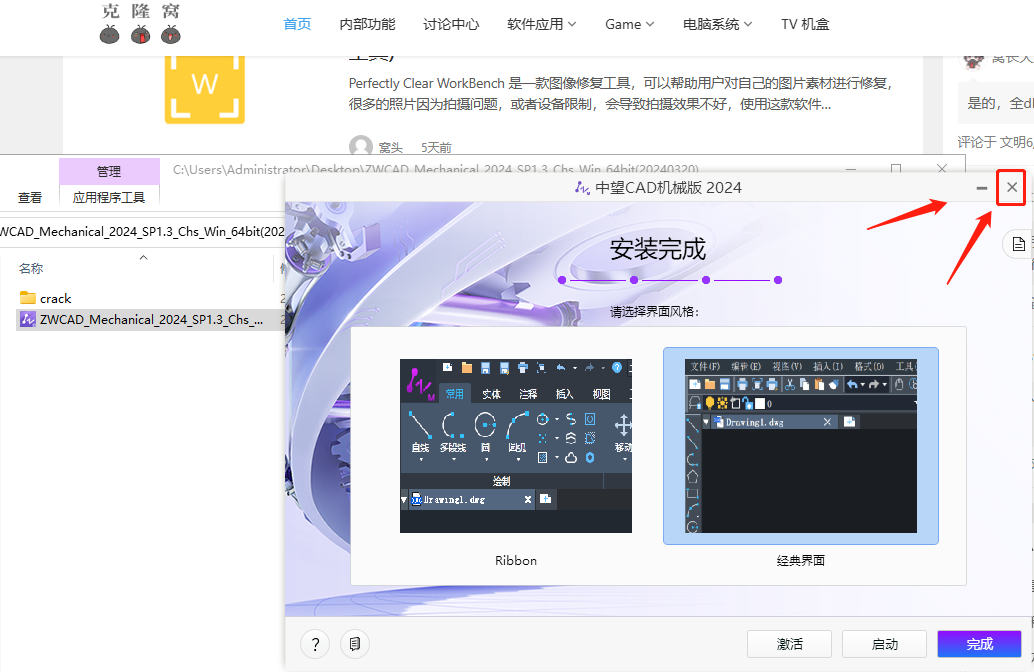Click the commenter avatar in sidebar
This screenshot has height=672, width=1034.
(x=973, y=61)
